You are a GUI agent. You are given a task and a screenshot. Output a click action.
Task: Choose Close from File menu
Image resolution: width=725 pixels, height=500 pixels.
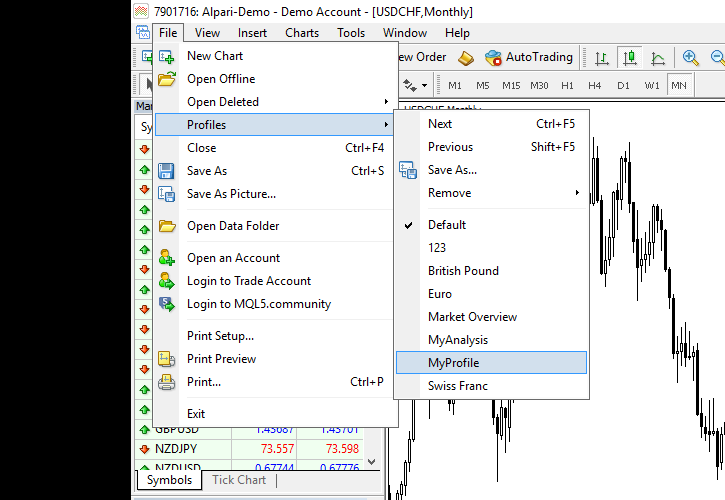pos(276,148)
